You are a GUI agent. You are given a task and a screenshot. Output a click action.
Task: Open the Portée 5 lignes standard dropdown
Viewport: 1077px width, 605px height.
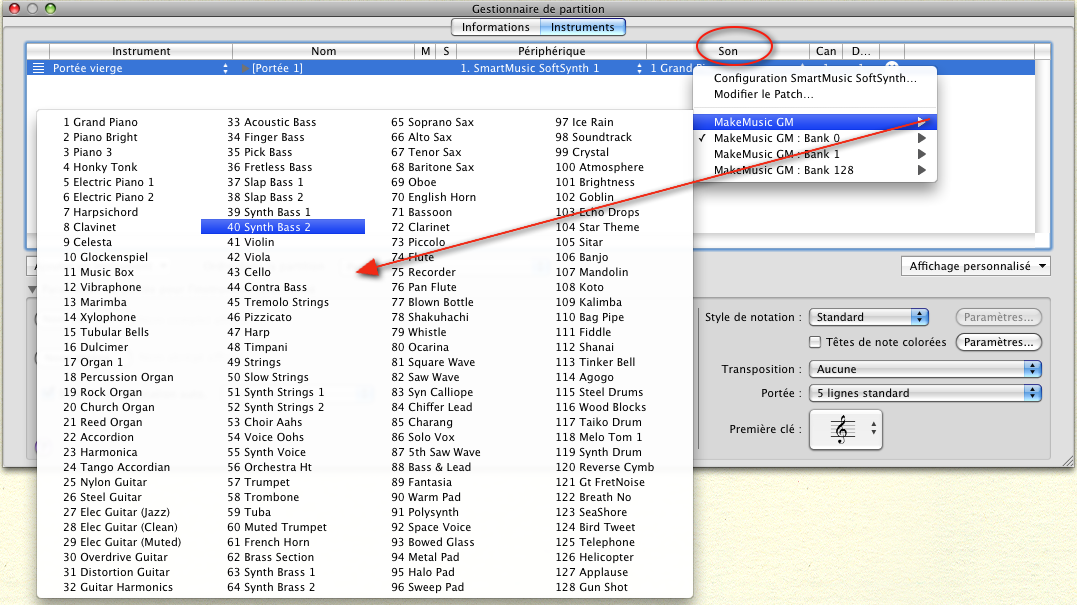925,393
